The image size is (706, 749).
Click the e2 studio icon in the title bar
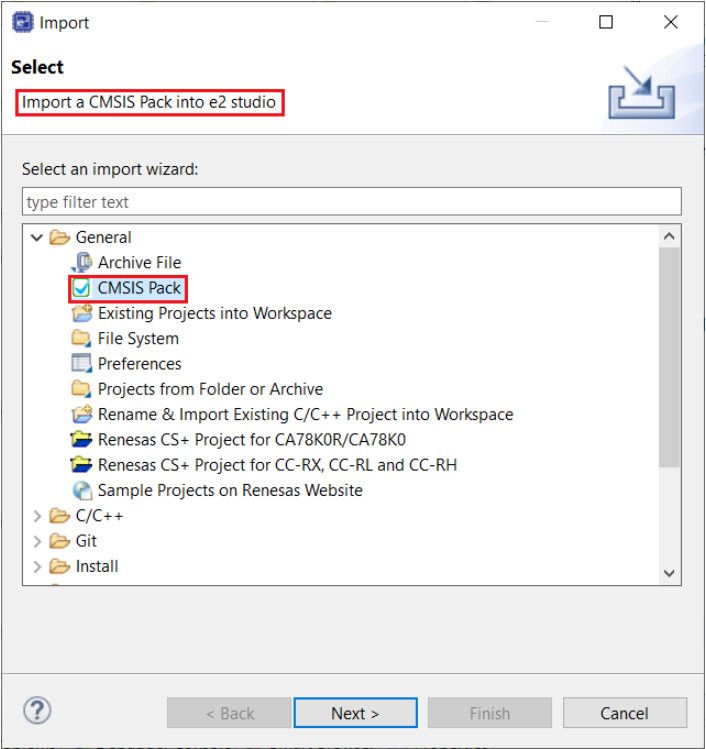coord(23,22)
